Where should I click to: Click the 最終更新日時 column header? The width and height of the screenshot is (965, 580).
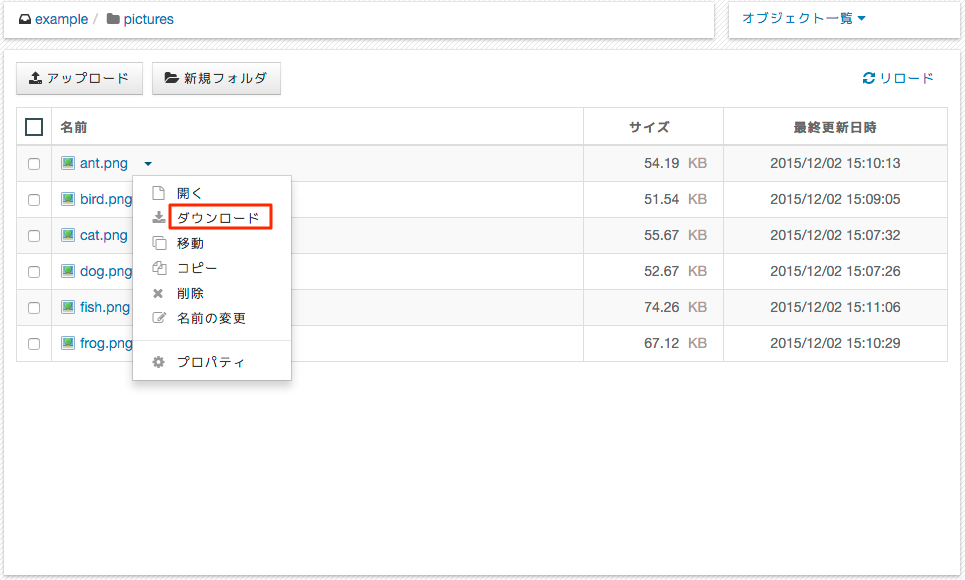pos(835,127)
